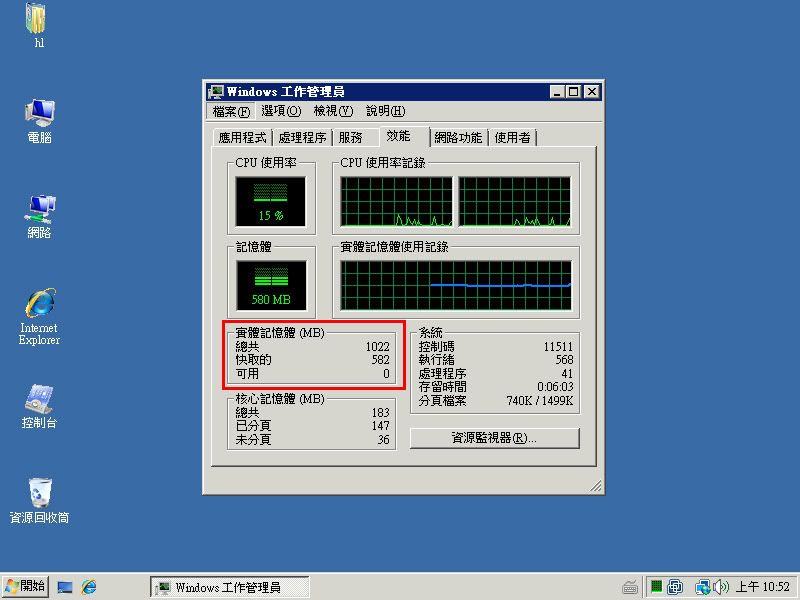
Task: Click the 實體記憶體使用記錄 graph
Action: [x=456, y=286]
